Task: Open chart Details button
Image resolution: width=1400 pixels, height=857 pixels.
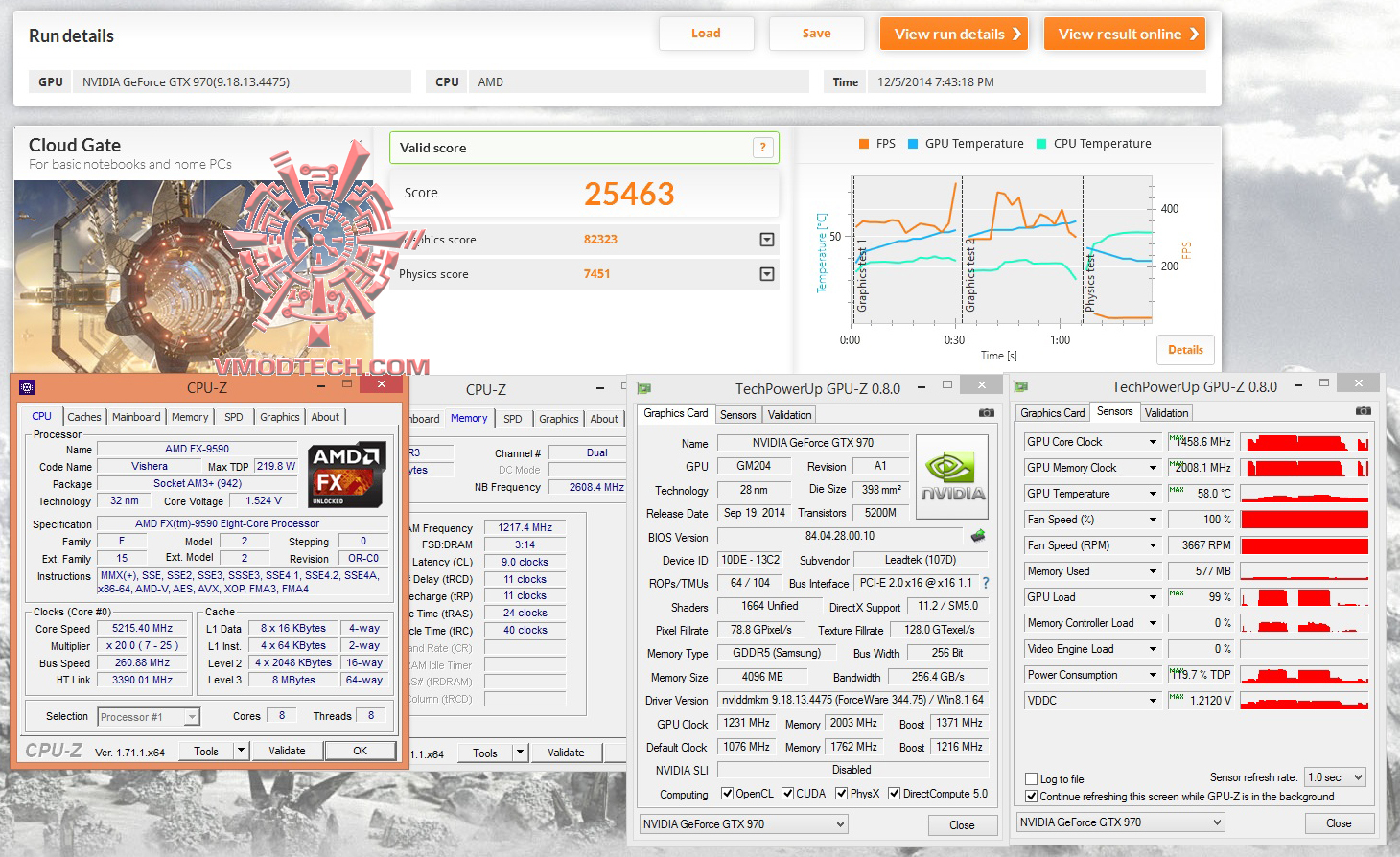Action: click(1186, 350)
